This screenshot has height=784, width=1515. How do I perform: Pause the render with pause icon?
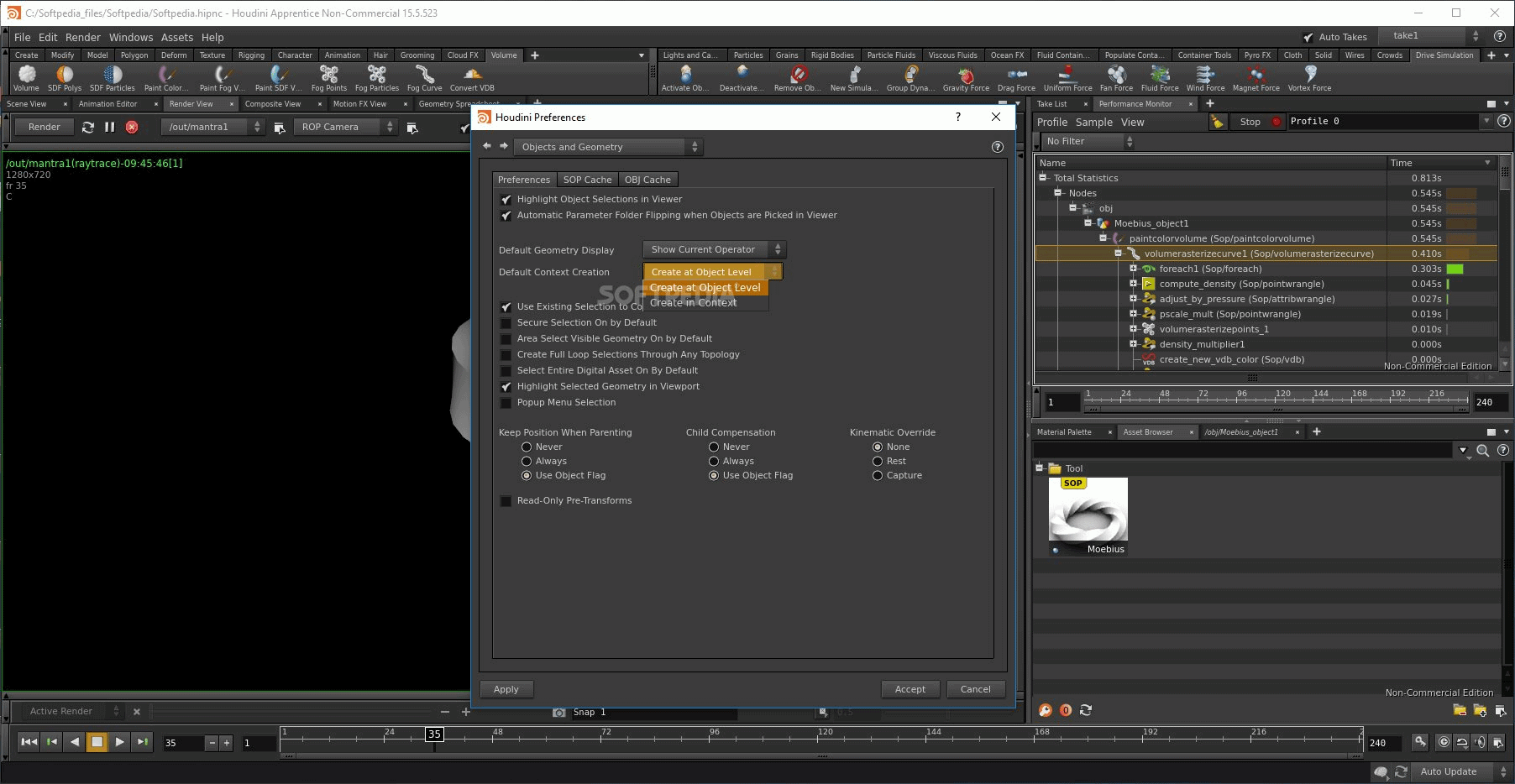109,127
